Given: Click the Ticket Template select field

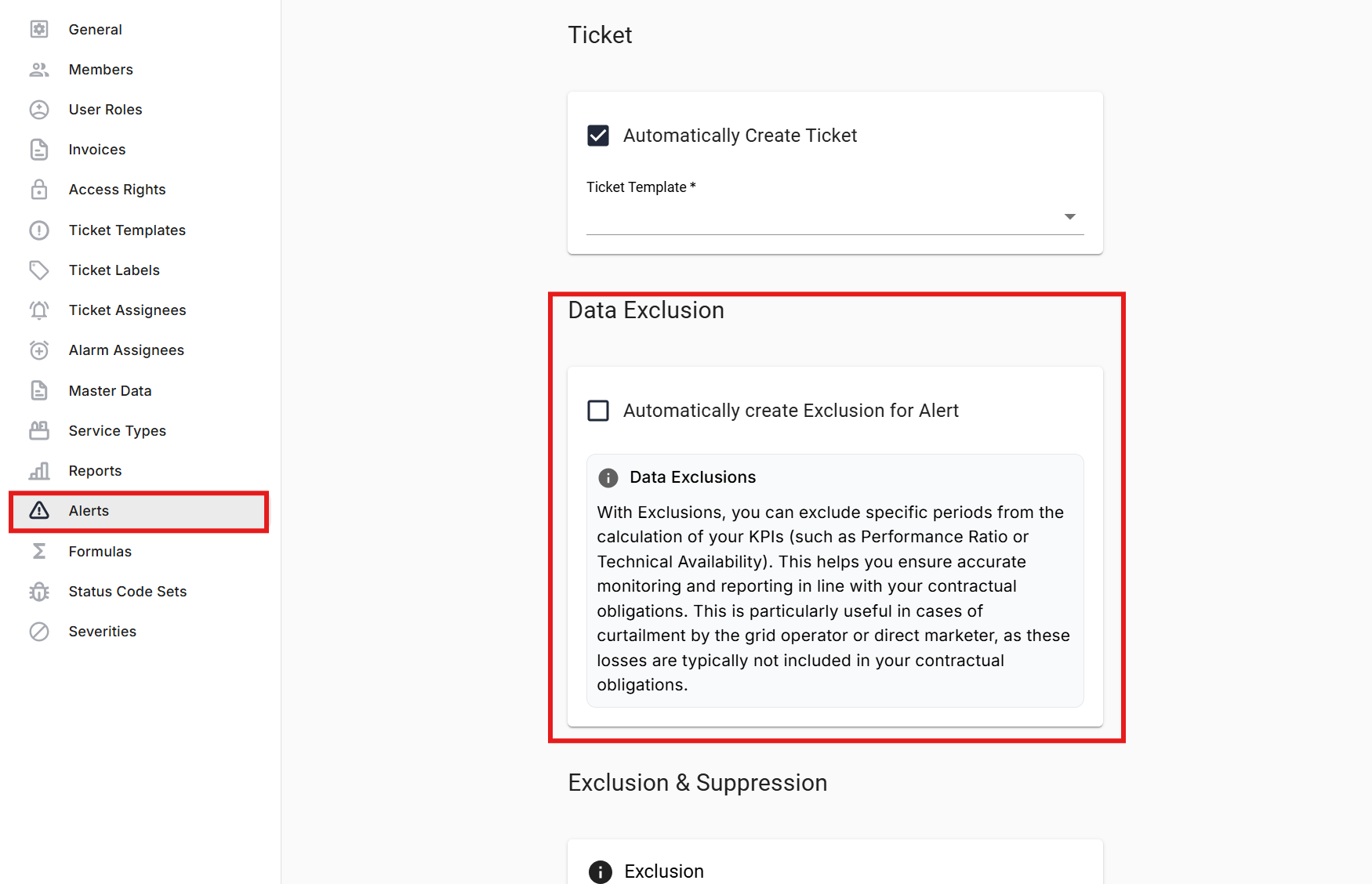Looking at the screenshot, I should [x=823, y=217].
